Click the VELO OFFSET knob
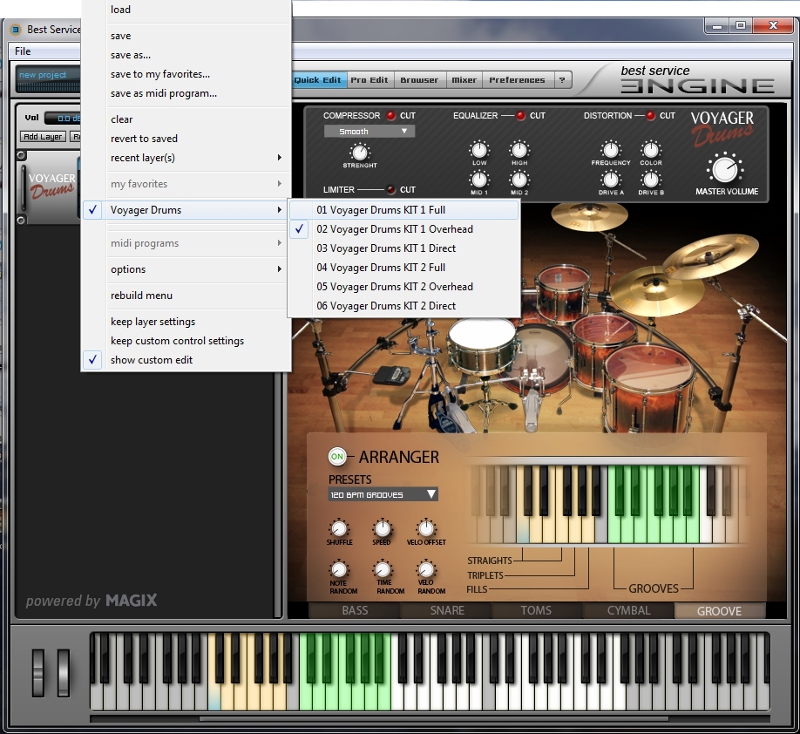The height and width of the screenshot is (734, 800). tap(426, 529)
